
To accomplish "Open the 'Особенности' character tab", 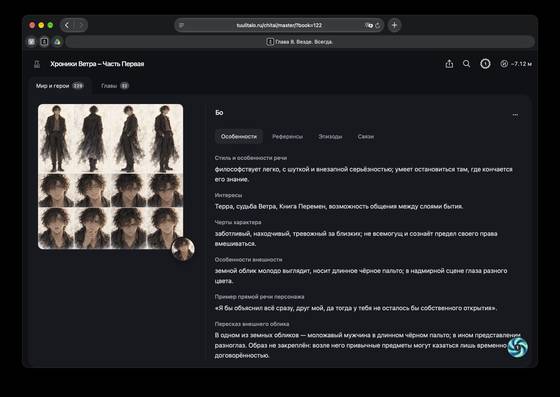I will click(239, 136).
